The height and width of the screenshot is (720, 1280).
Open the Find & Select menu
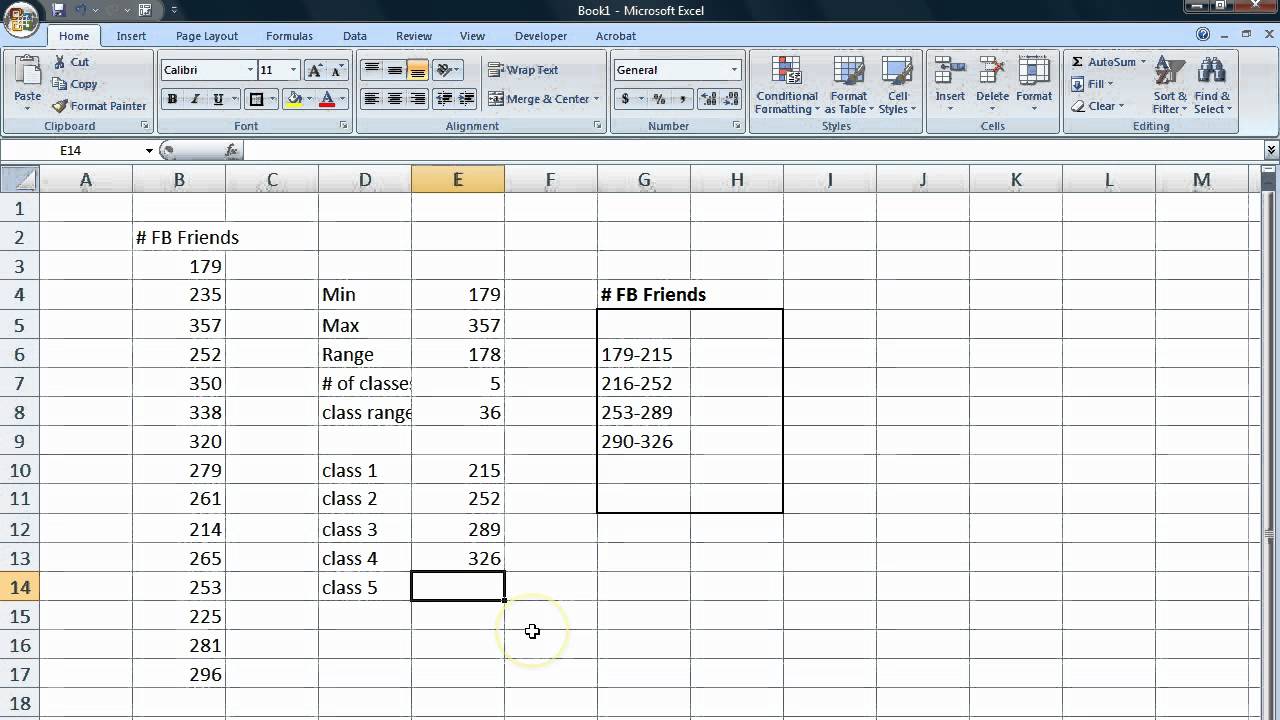coord(1212,85)
